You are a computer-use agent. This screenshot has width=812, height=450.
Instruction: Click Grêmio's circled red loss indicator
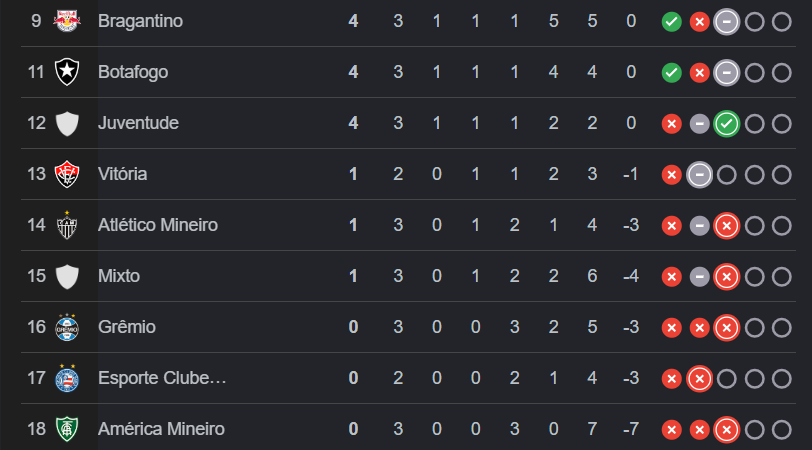(727, 328)
